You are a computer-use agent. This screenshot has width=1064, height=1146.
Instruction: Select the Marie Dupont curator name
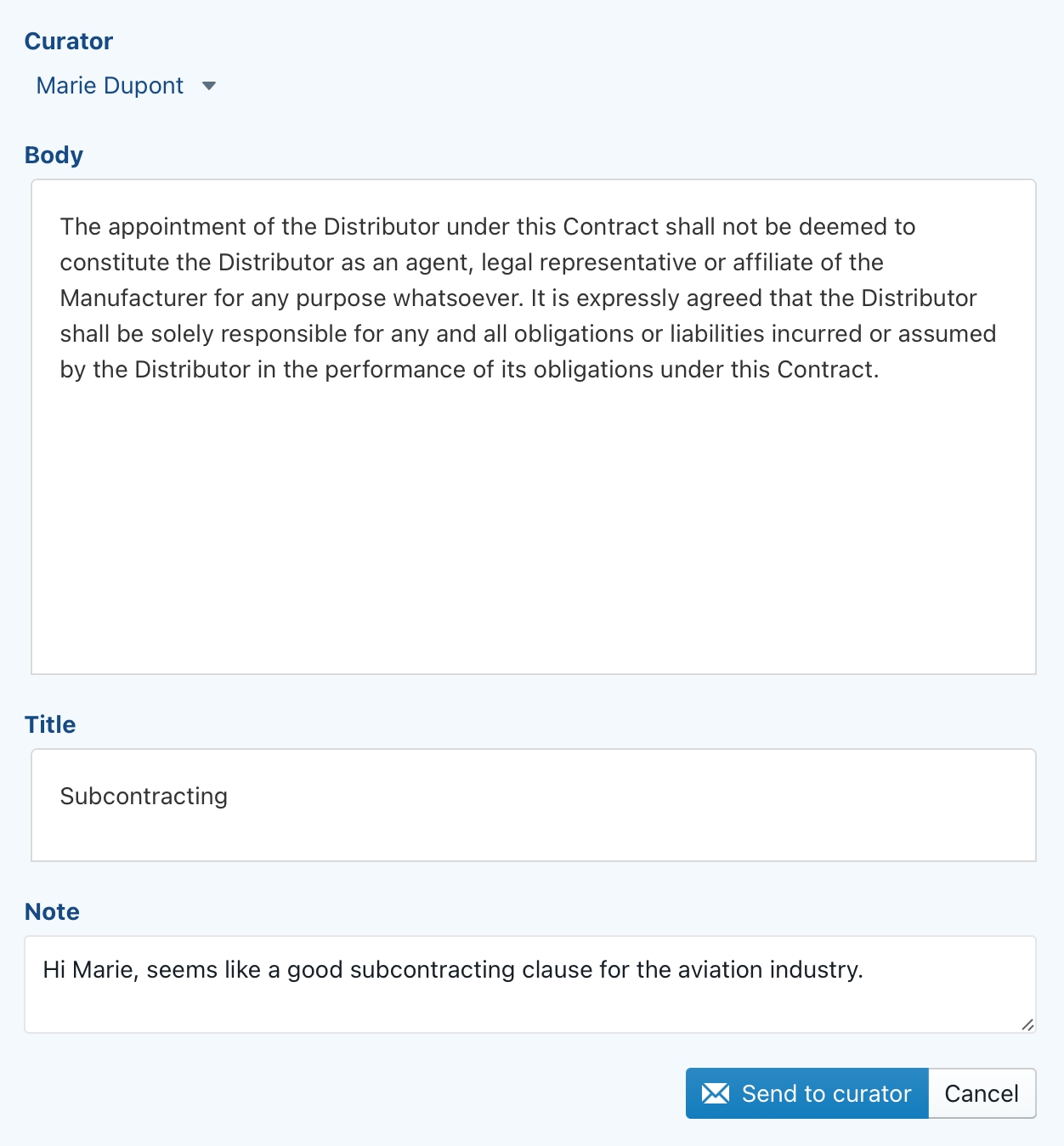pos(110,86)
